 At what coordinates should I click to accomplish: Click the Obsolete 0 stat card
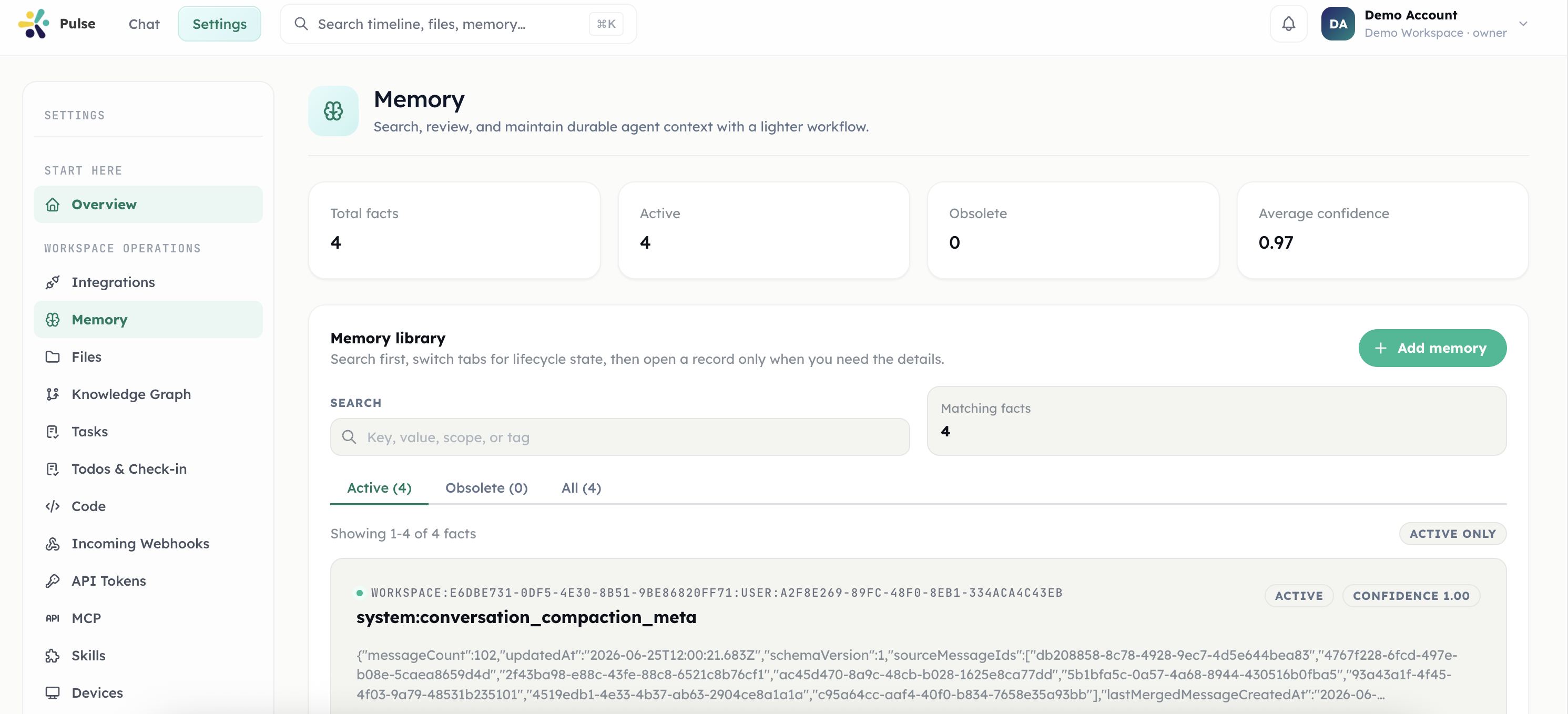(x=1073, y=230)
